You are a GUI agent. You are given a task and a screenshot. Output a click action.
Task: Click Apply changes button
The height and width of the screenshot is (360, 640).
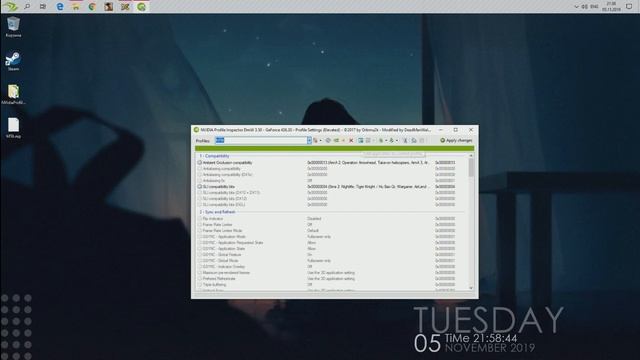(456, 140)
